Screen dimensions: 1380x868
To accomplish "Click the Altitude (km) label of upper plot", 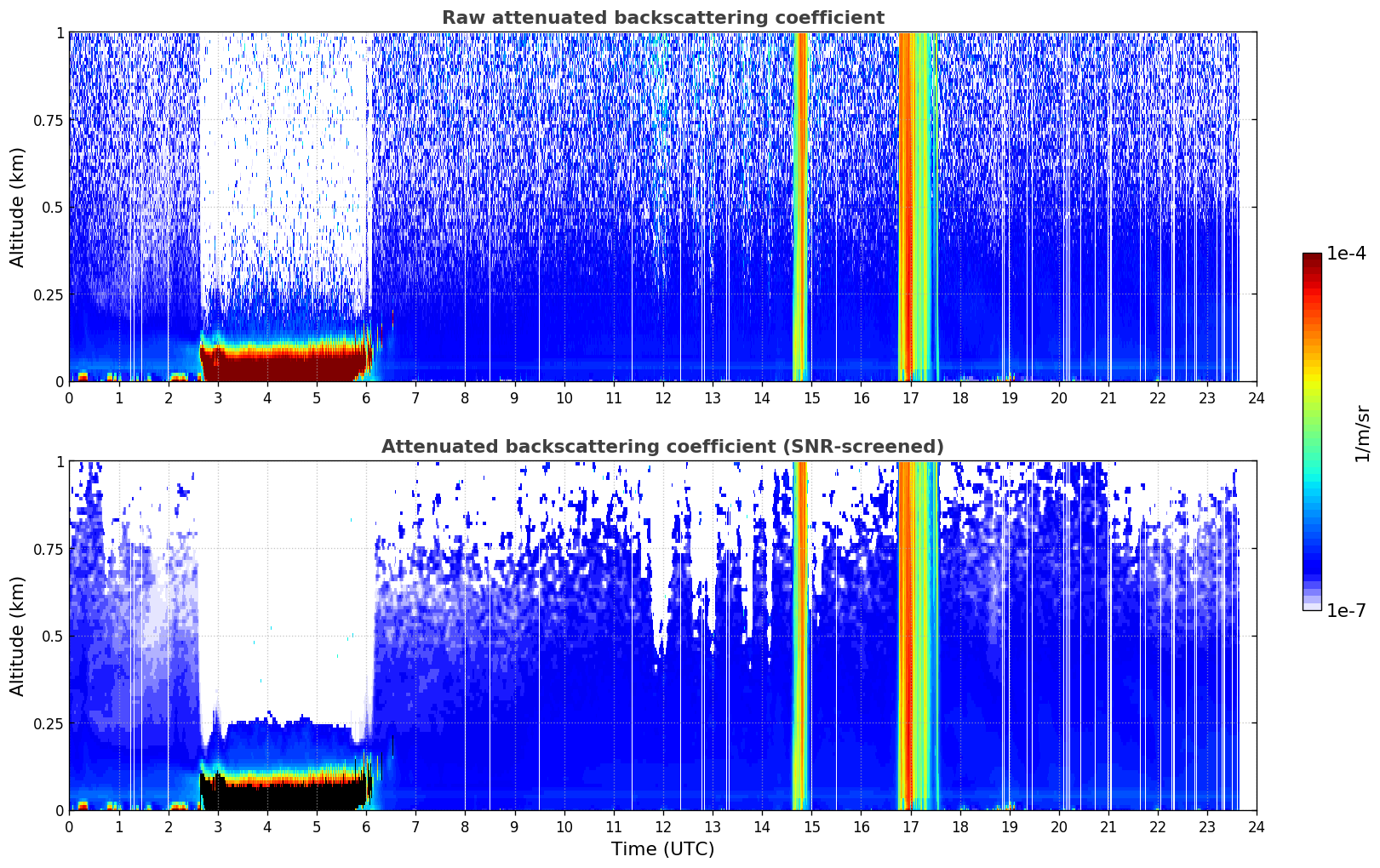I will tap(18, 207).
